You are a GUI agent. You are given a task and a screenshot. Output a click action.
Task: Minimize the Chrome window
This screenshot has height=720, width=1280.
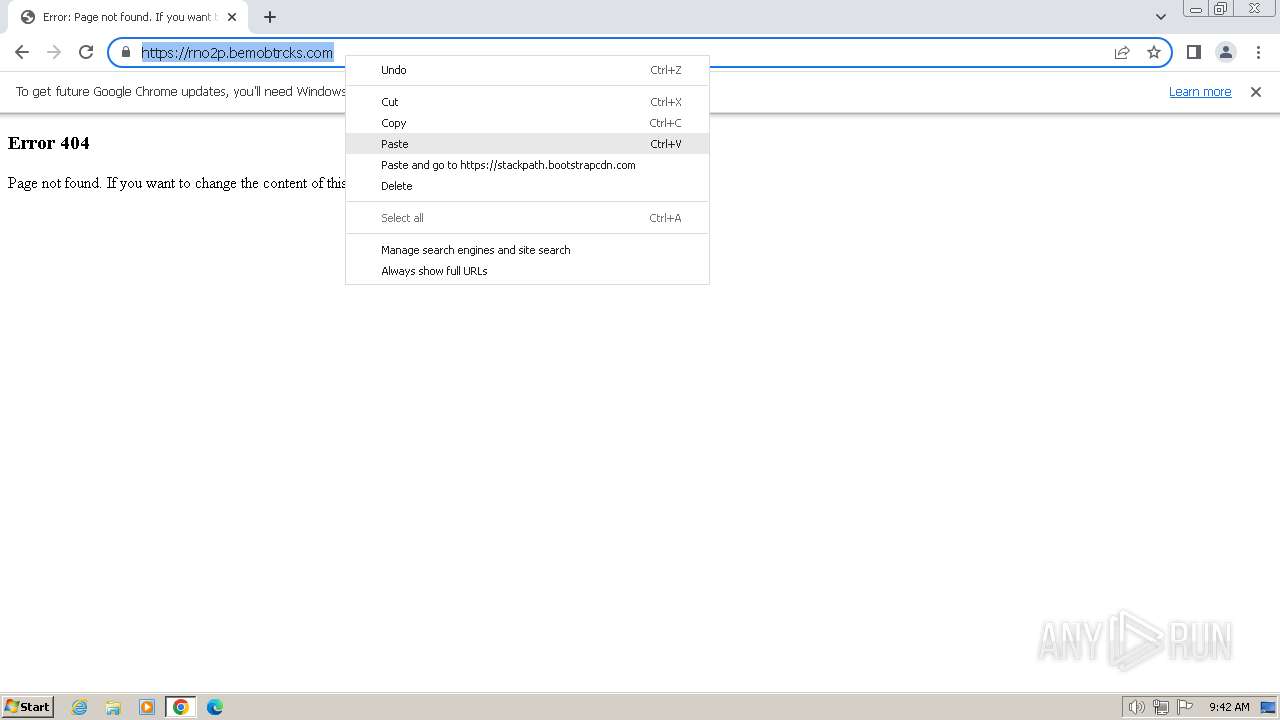point(1195,9)
